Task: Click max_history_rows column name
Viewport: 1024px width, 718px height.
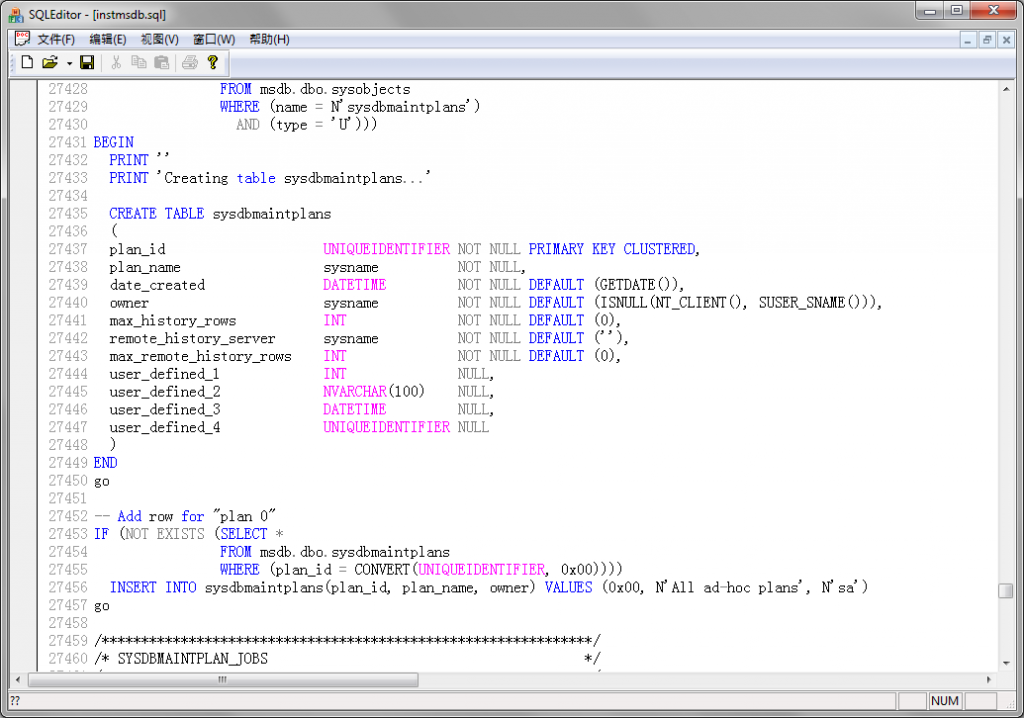Action: tap(173, 321)
